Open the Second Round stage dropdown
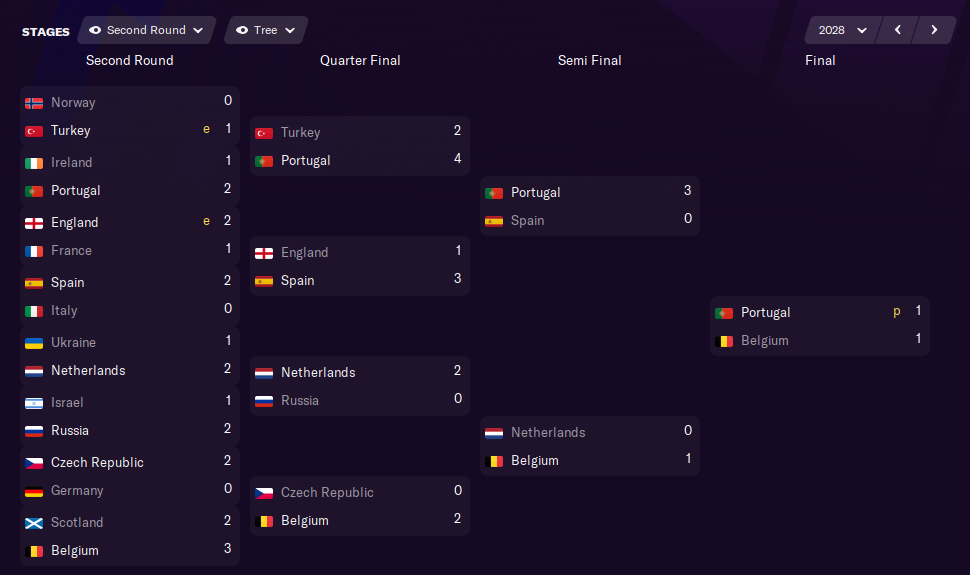The width and height of the screenshot is (970, 575). pyautogui.click(x=146, y=30)
